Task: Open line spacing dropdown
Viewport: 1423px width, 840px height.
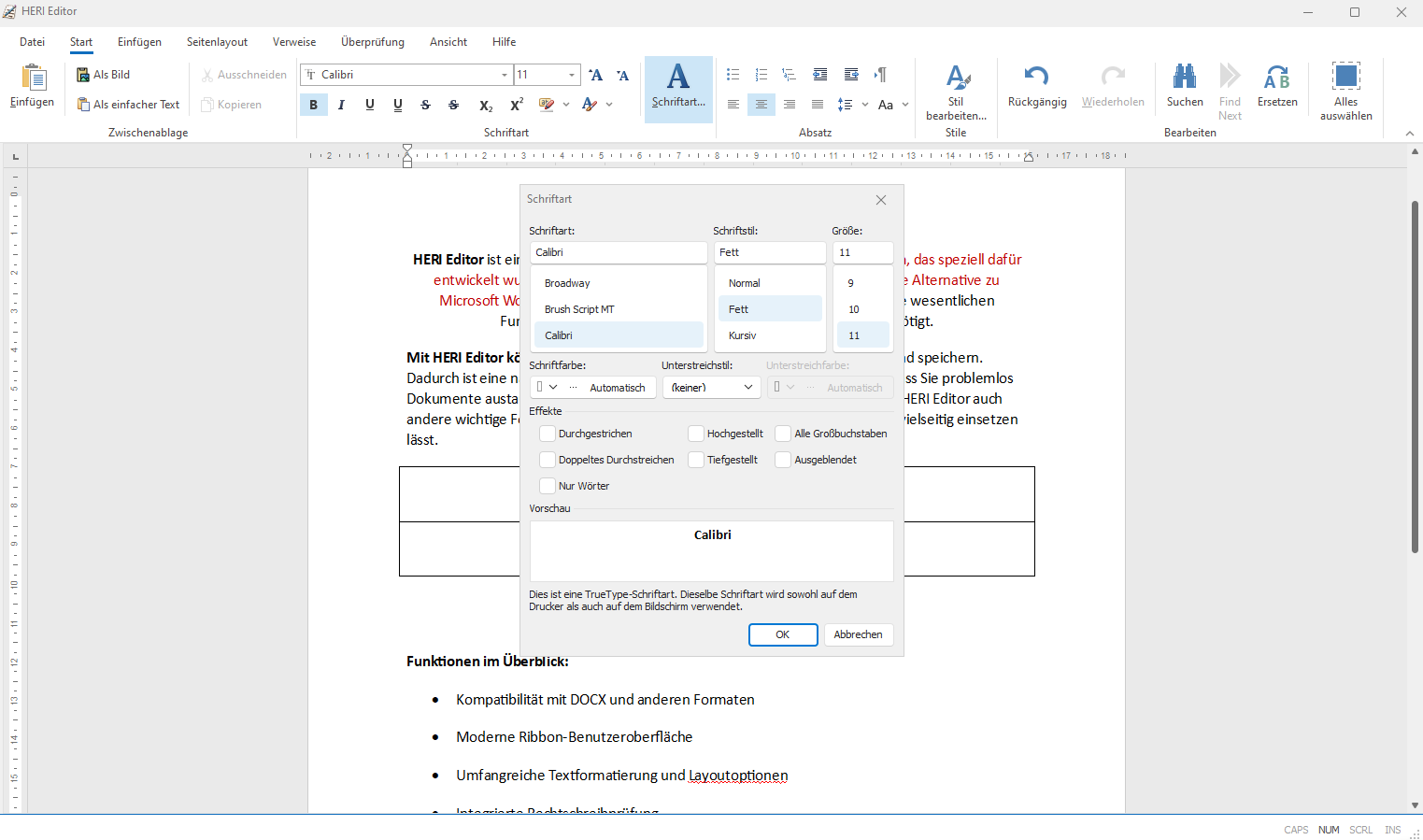Action: (x=865, y=105)
